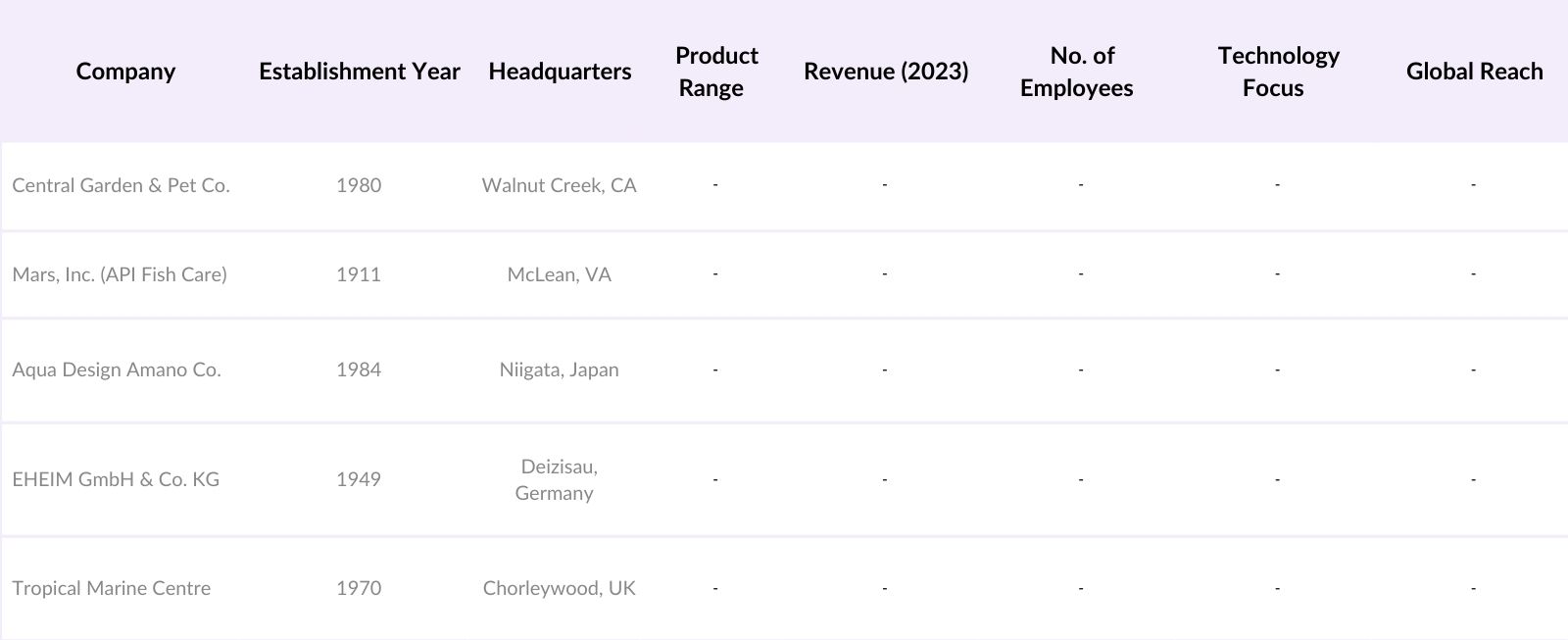Select the Mars, Inc. (API Fish Care) cell
Viewport: 1568px width, 640px height.
120,274
